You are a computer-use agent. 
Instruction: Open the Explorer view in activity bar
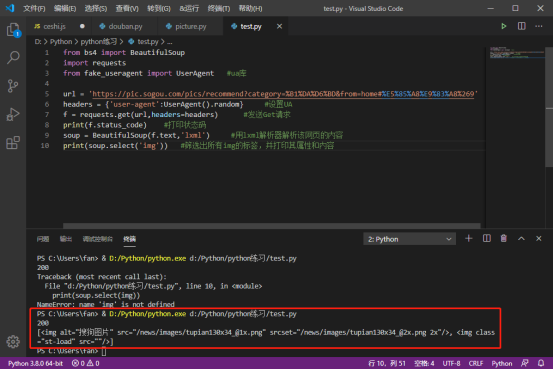click(13, 30)
